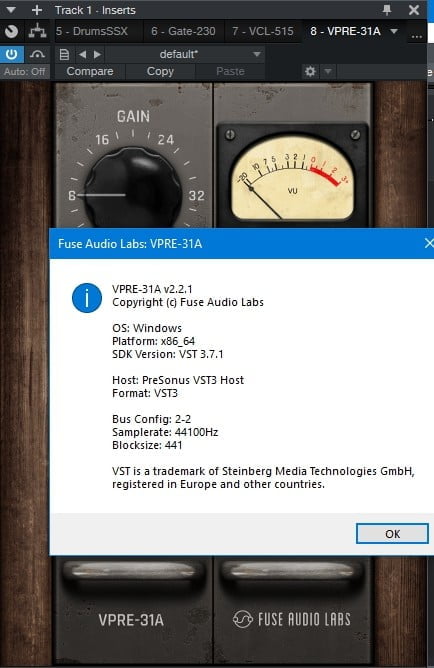The width and height of the screenshot is (434, 668).
Task: Add a new insert with the plus icon
Action: coord(37,10)
